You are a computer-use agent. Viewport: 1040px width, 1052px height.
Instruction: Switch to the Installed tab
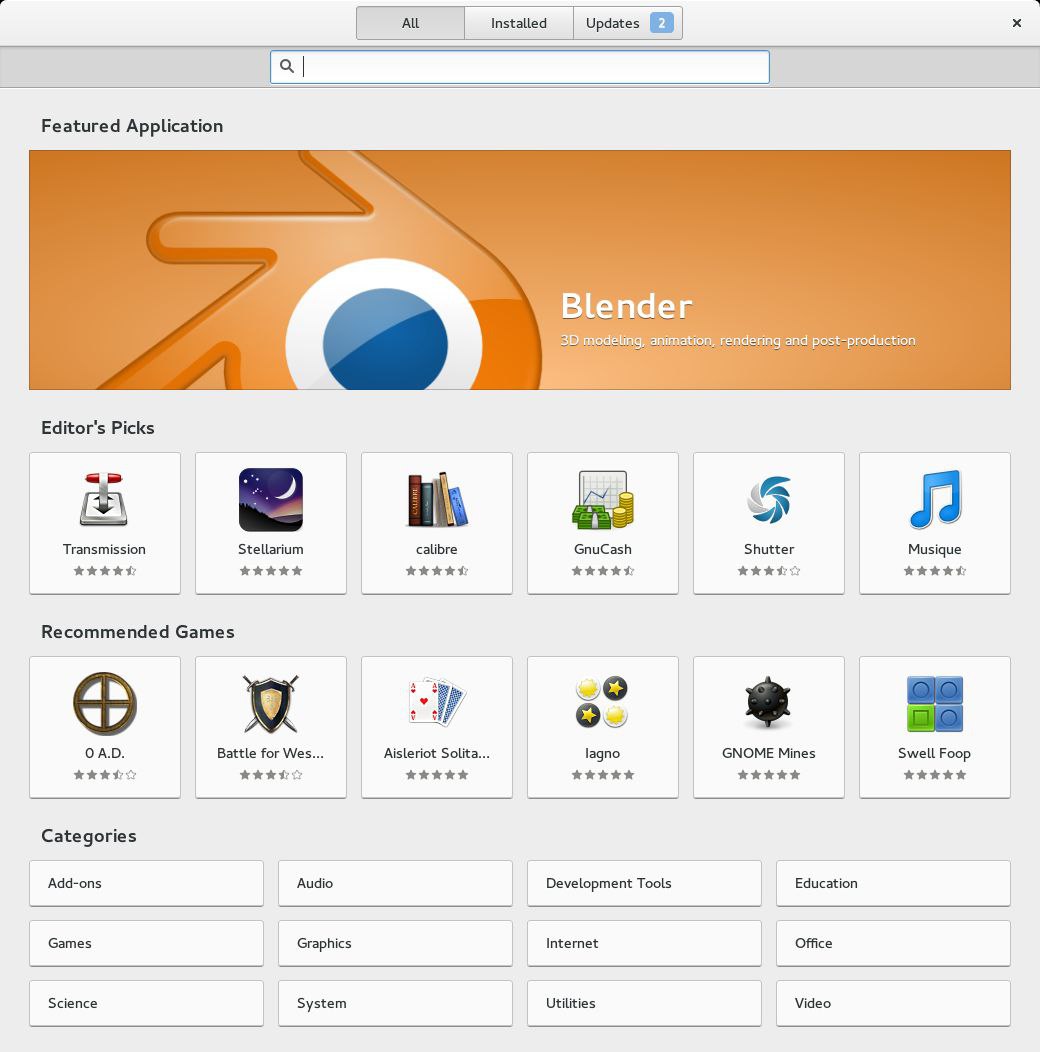point(519,23)
